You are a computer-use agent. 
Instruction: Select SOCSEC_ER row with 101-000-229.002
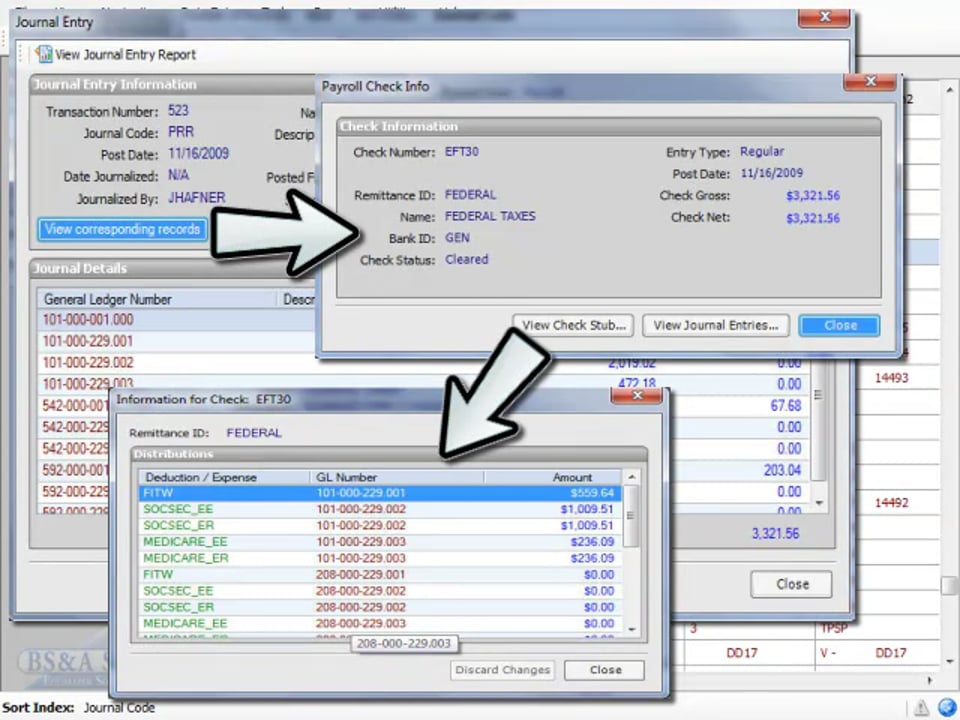click(380, 526)
